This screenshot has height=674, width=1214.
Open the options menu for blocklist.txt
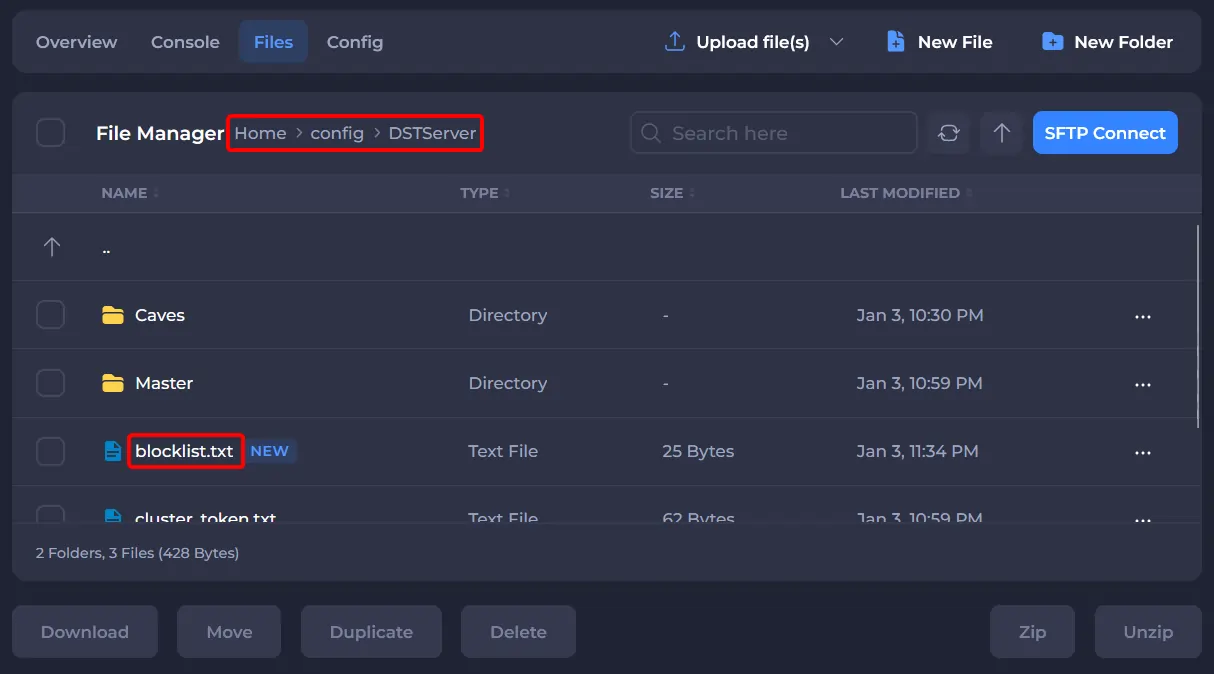(x=1143, y=452)
